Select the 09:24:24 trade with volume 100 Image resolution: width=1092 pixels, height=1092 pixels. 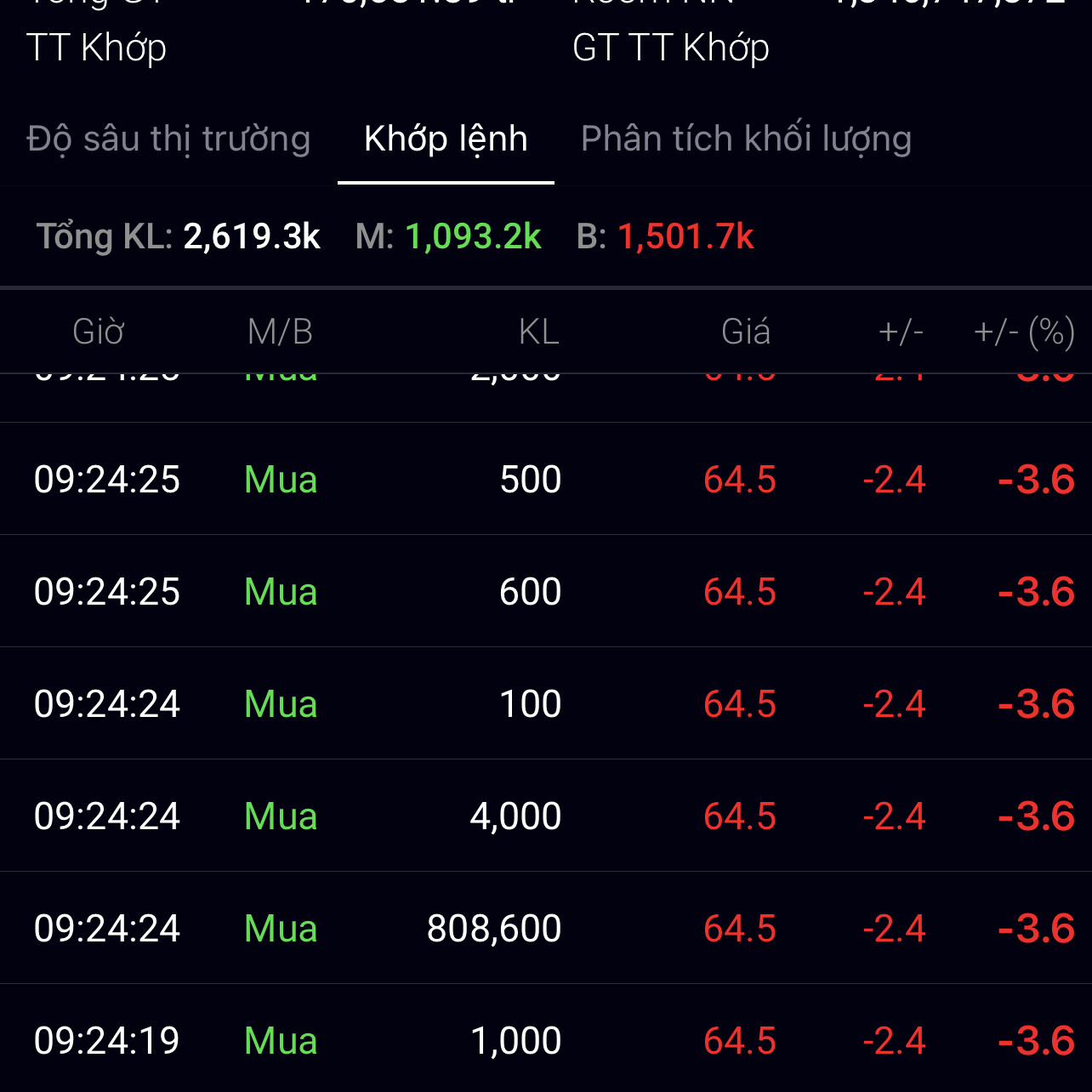pos(546,704)
